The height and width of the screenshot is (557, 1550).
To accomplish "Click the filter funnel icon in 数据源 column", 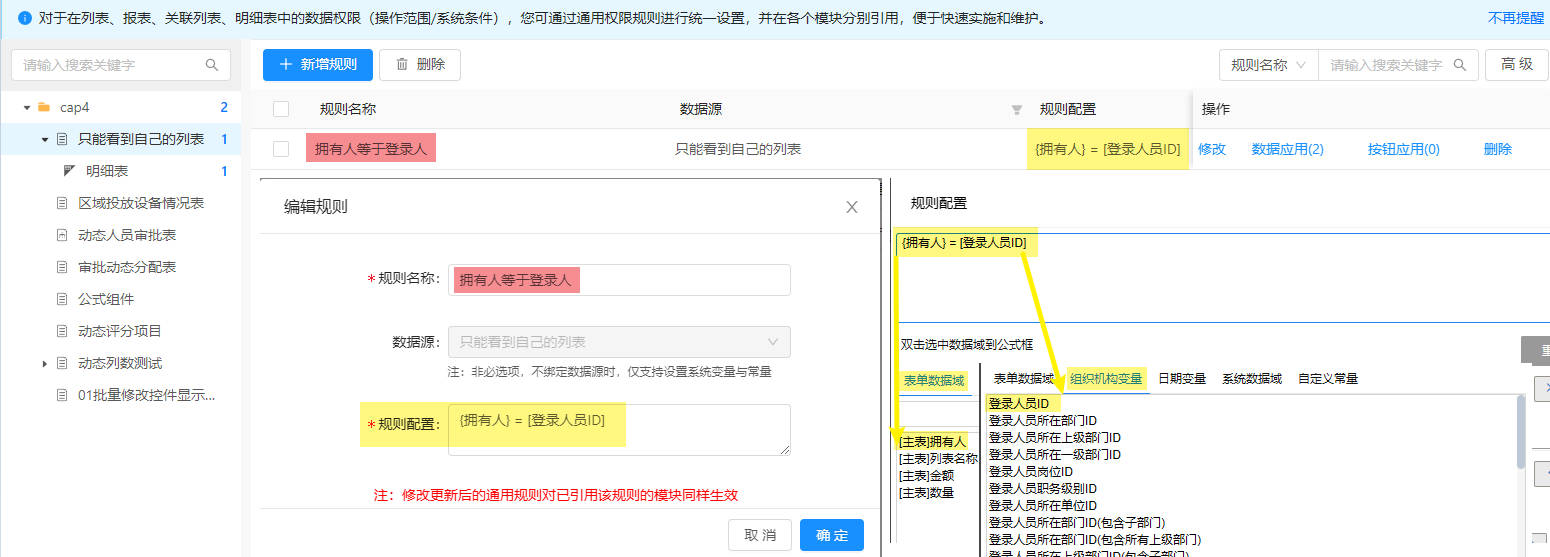I will click(1017, 109).
